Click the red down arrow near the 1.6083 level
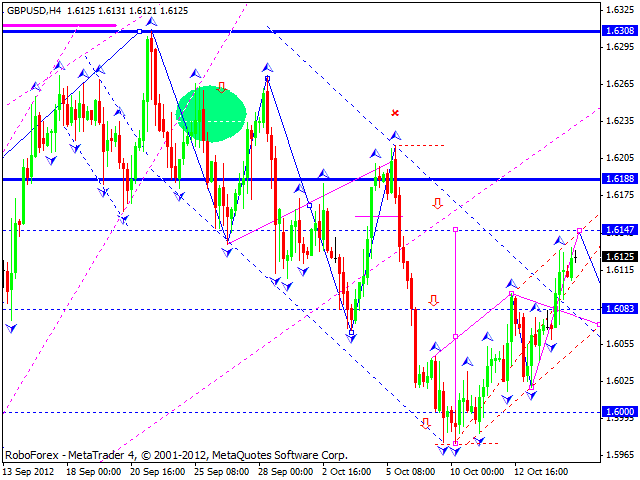The width and height of the screenshot is (640, 480). 433,300
